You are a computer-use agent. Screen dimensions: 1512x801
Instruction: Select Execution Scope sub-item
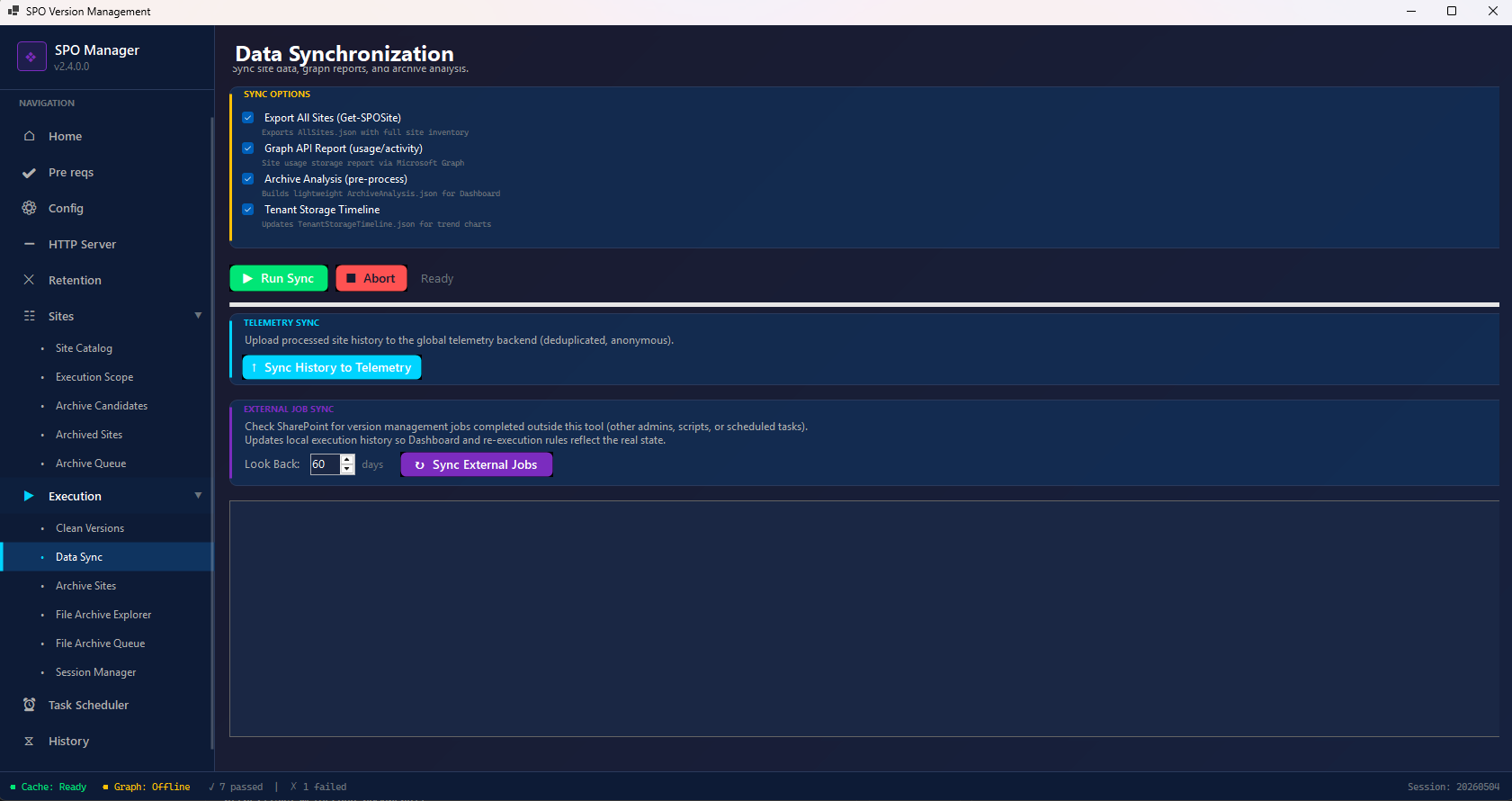click(106, 377)
